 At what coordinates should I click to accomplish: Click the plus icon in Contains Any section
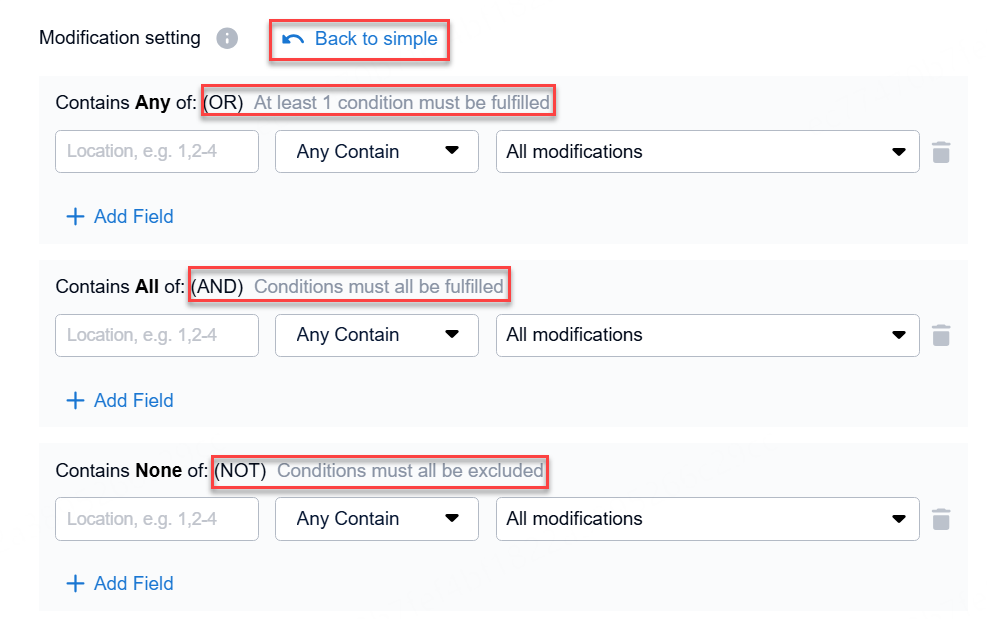[x=75, y=217]
